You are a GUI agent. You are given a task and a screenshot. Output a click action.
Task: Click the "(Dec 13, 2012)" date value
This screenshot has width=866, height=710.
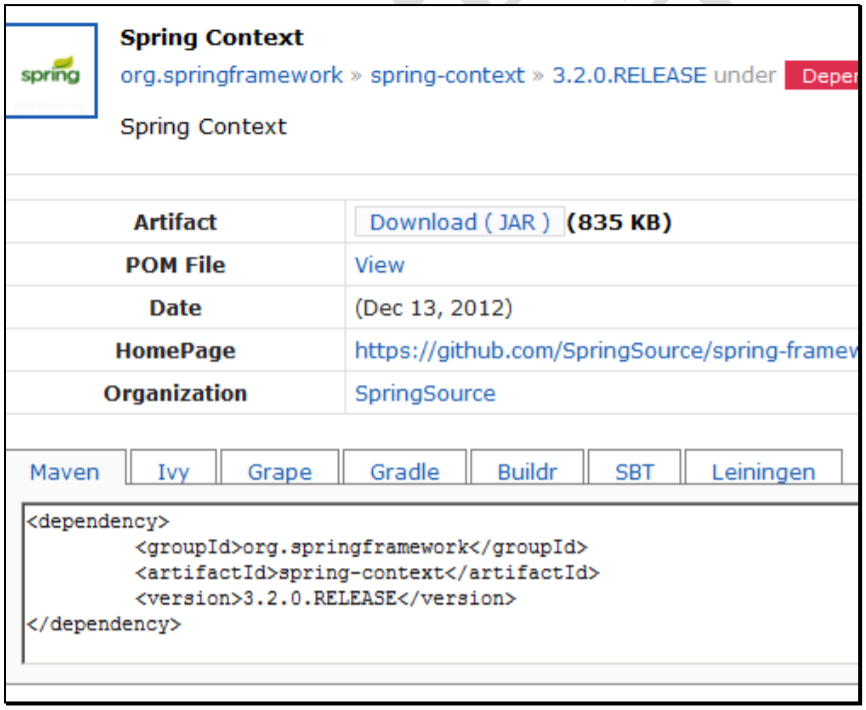(434, 308)
